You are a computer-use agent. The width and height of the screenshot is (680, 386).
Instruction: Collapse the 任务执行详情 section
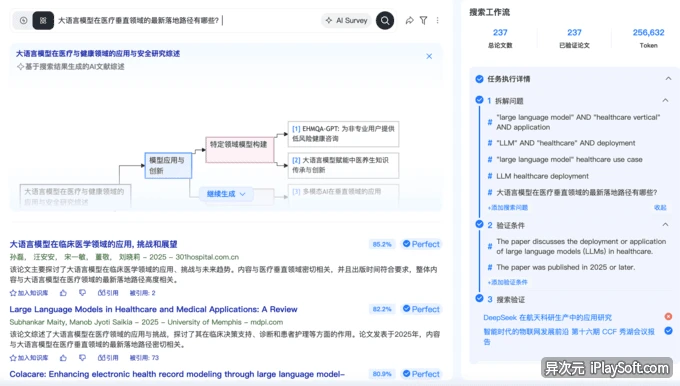click(x=668, y=79)
